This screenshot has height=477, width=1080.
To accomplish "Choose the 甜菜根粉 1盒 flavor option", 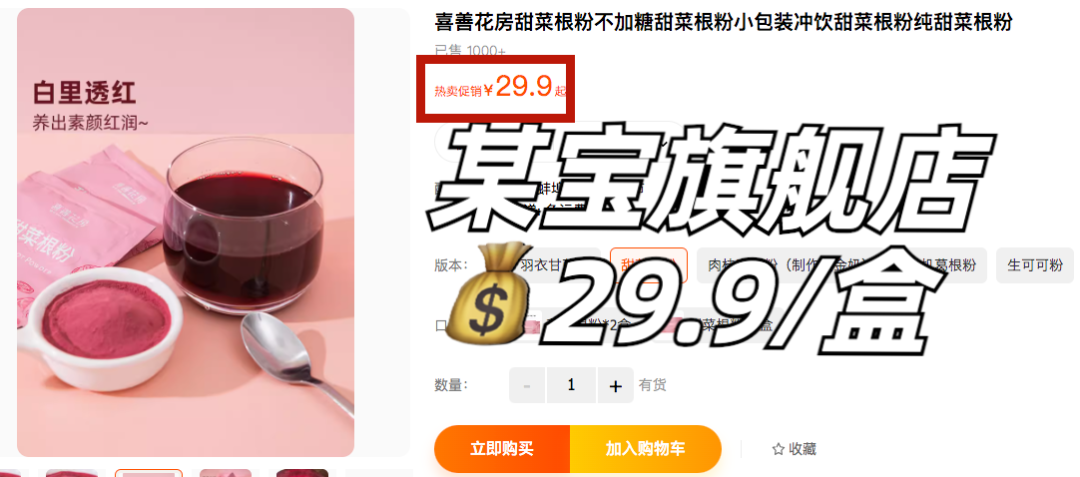I will tap(720, 325).
